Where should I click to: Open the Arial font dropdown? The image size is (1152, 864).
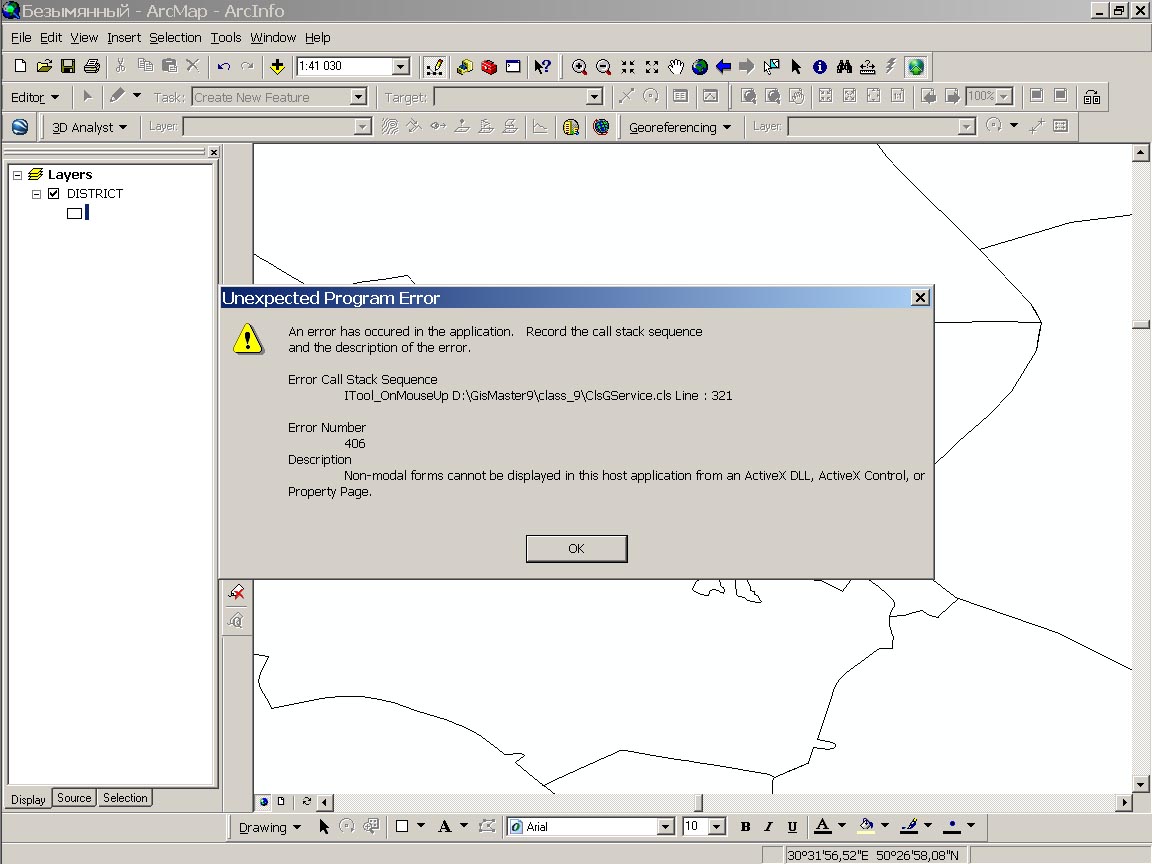[666, 827]
